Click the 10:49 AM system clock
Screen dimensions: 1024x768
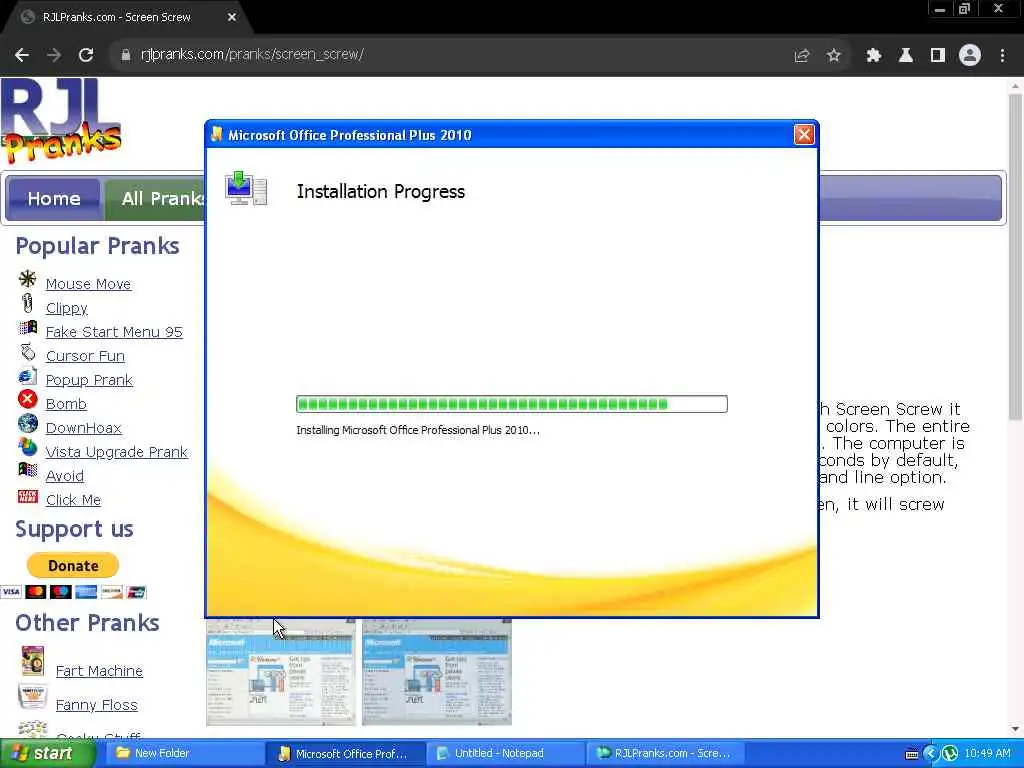pos(987,754)
